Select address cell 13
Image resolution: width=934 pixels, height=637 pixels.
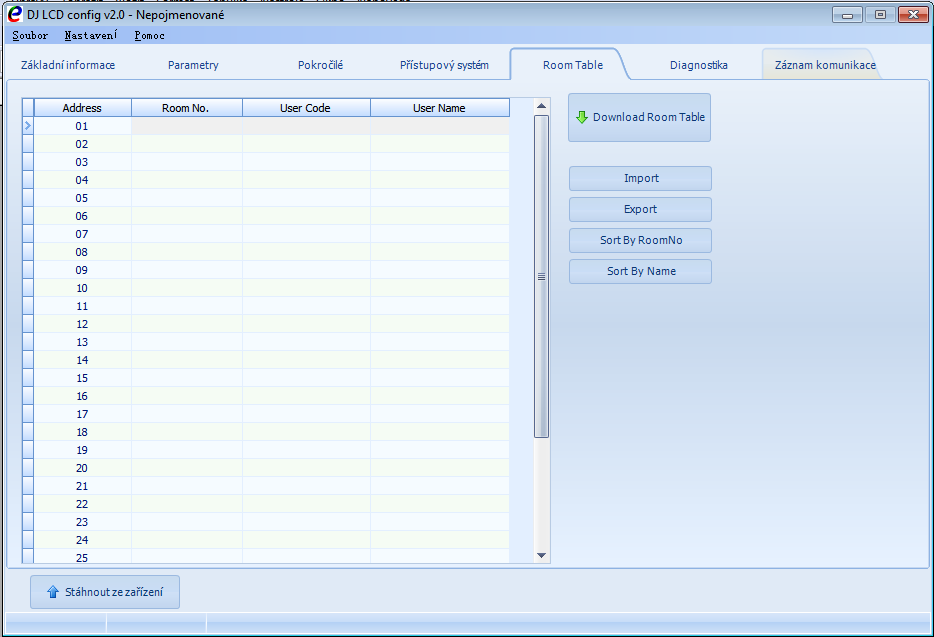click(x=82, y=342)
